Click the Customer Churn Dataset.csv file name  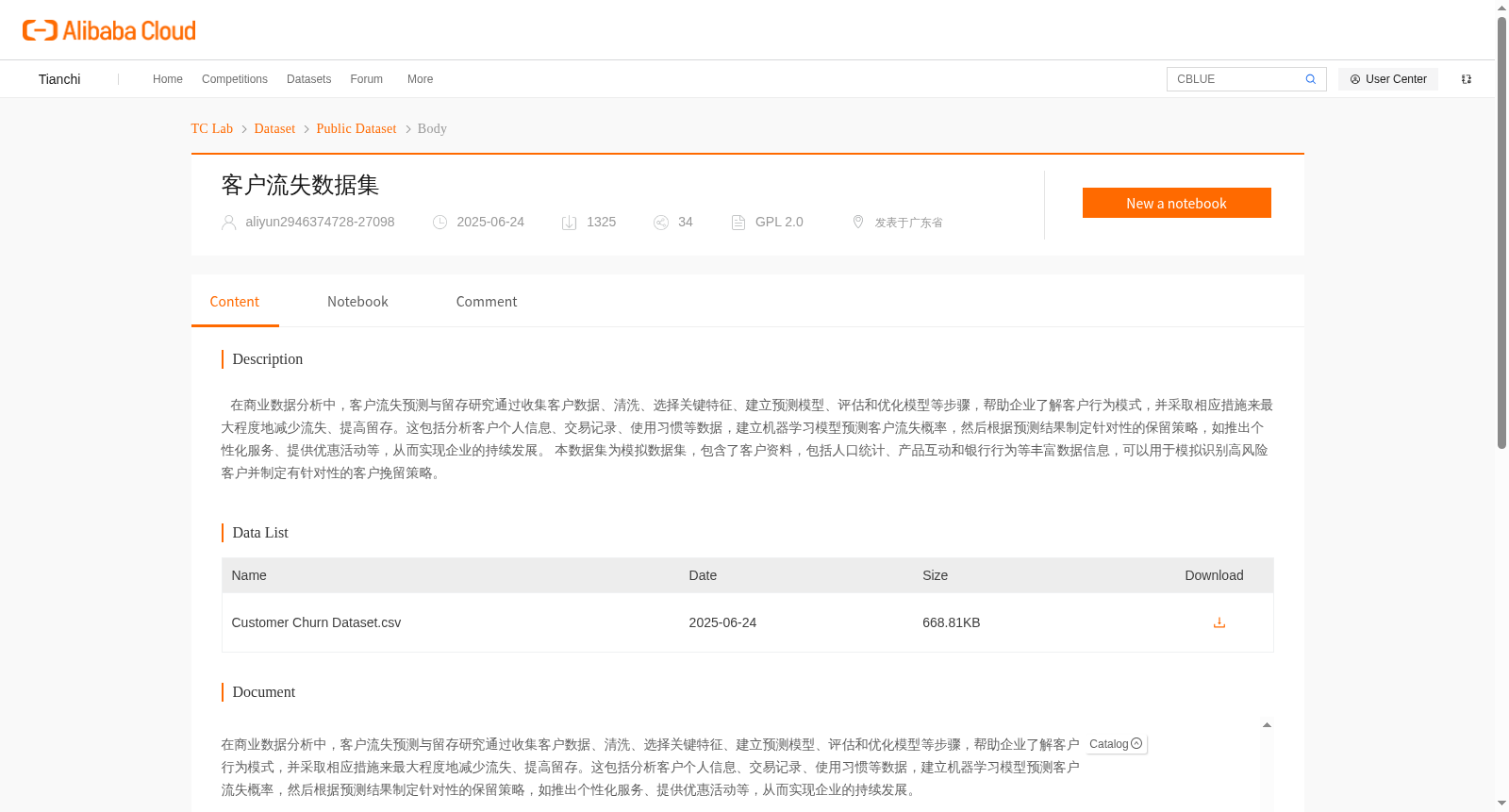tap(316, 622)
